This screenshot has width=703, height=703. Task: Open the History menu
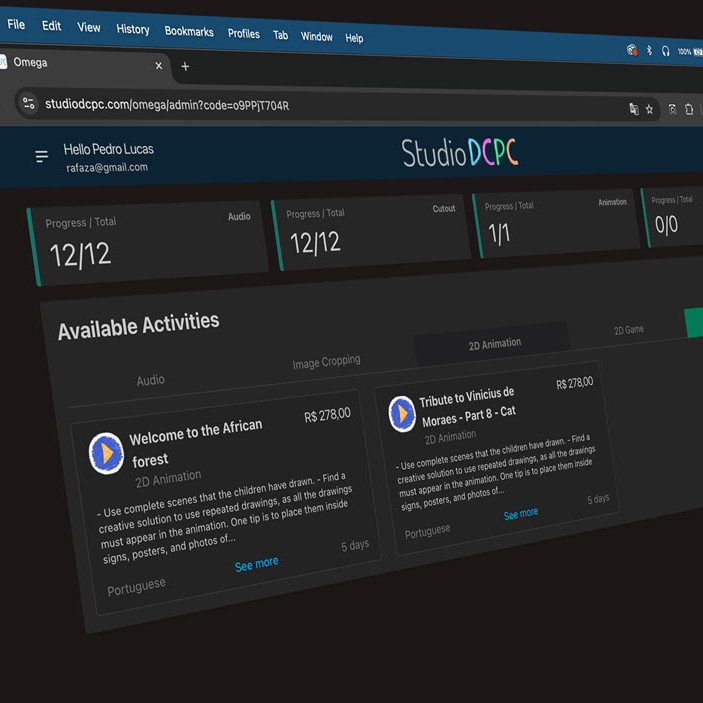click(132, 29)
